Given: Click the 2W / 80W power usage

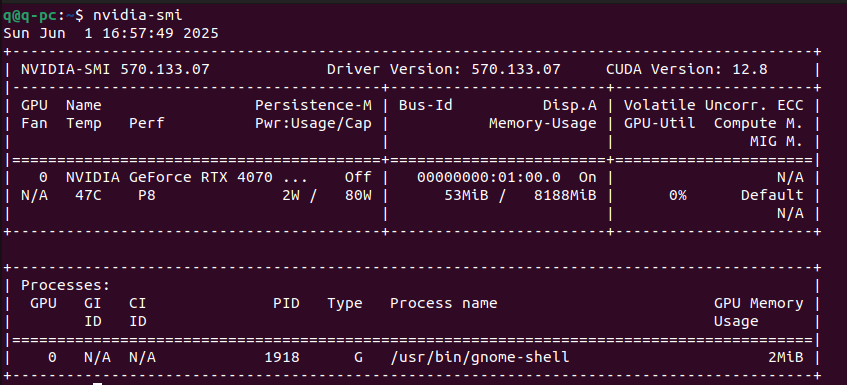Looking at the screenshot, I should point(327,195).
